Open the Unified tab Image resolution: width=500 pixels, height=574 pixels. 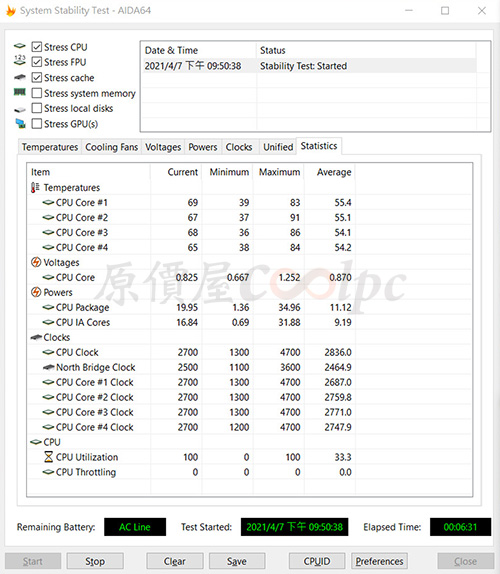(x=278, y=147)
